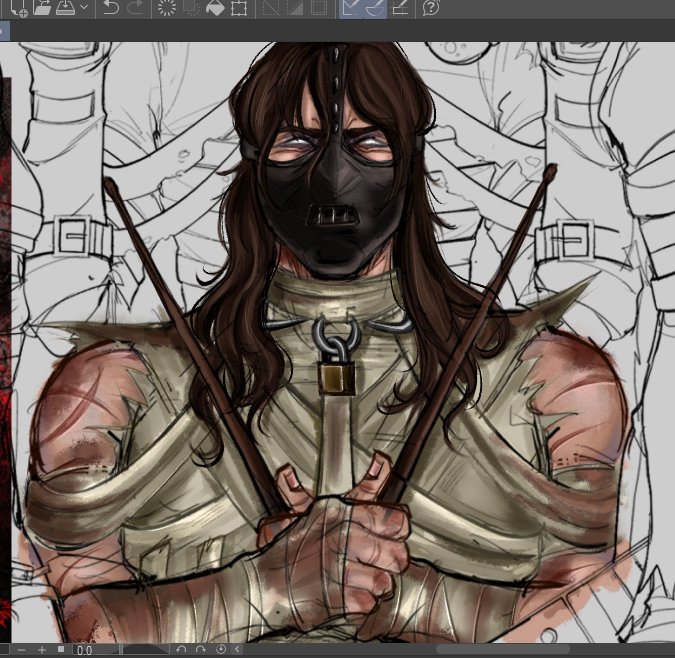This screenshot has width=675, height=658.
Task: Click the Invert selected area icon
Action: [x=295, y=7]
